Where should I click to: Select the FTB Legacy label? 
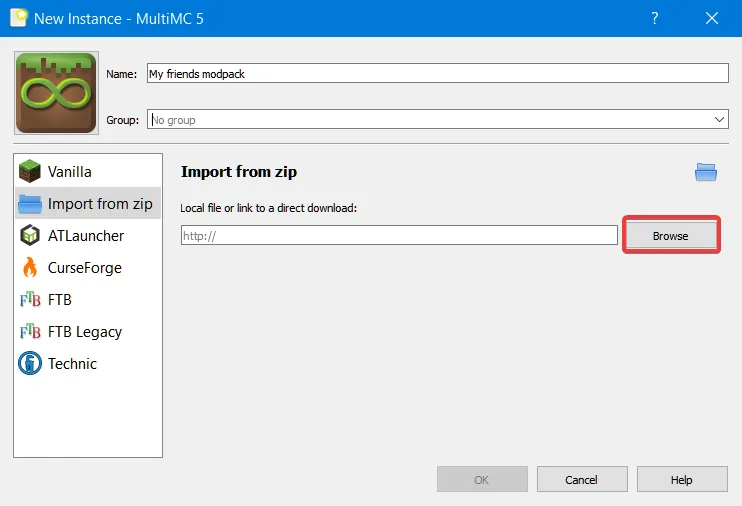click(x=85, y=332)
